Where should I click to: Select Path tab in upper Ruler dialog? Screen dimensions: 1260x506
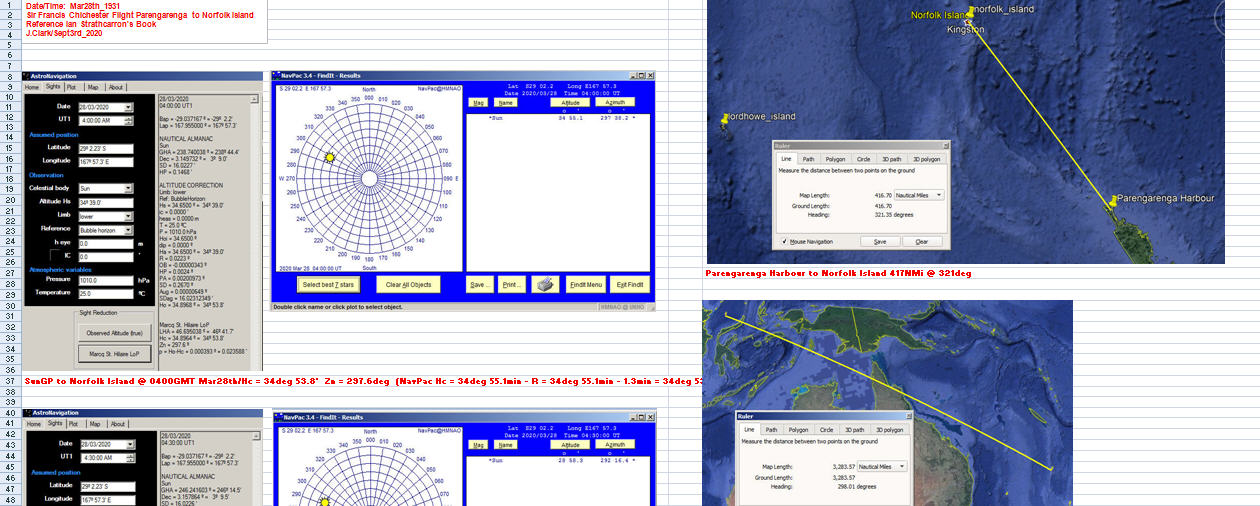click(x=808, y=159)
